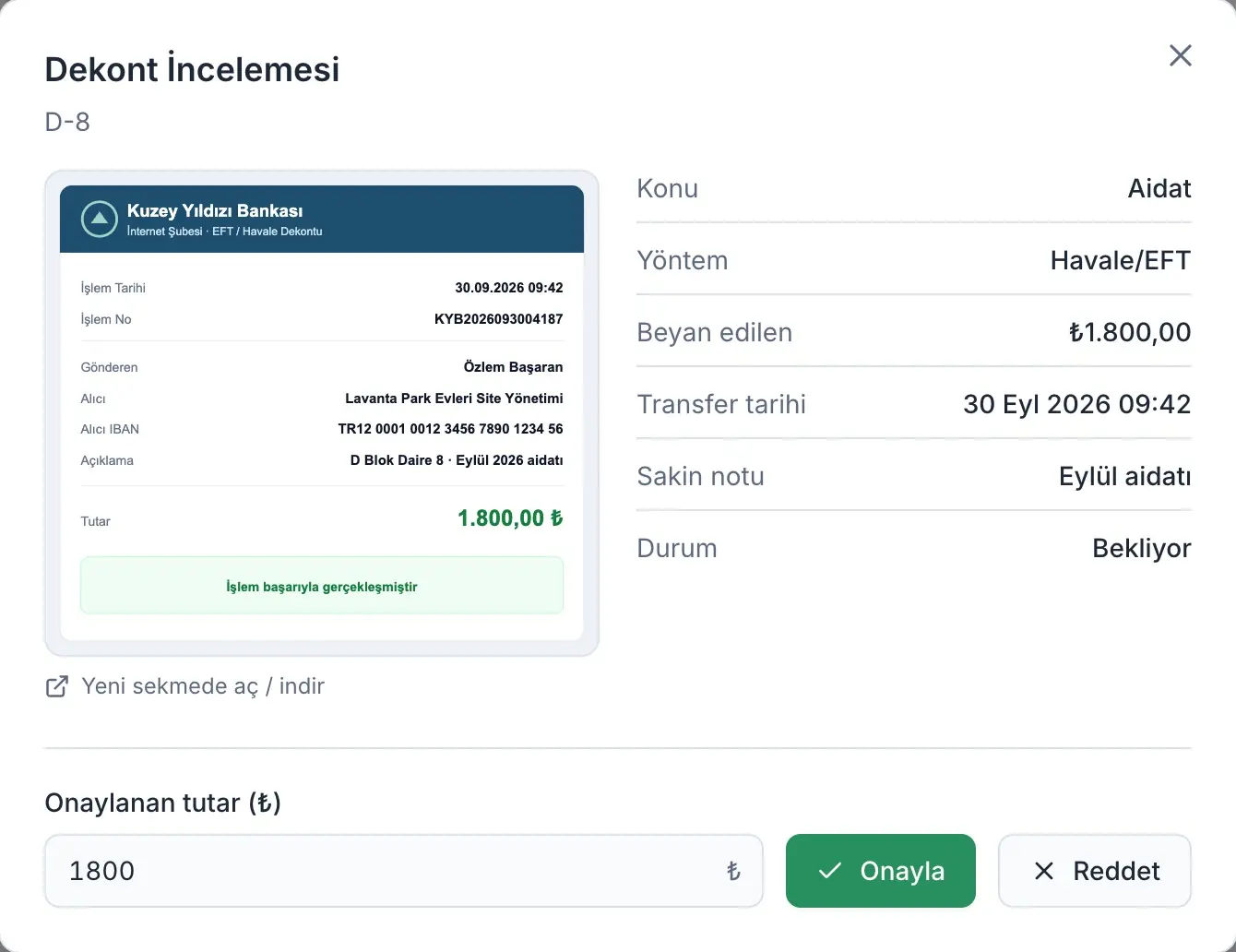Click description 'D Blok Daire 8 · Eylül 2026 aidatı'
Image resolution: width=1236 pixels, height=952 pixels.
[x=457, y=460]
